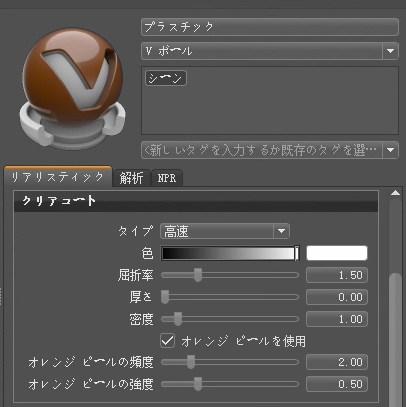Screen dimensions: 406x407
Task: Open the V ボール preview shape dropdown
Action: click(x=270, y=51)
